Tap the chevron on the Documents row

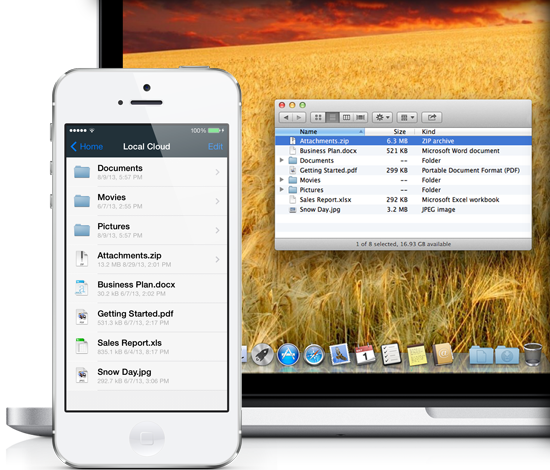click(x=217, y=172)
